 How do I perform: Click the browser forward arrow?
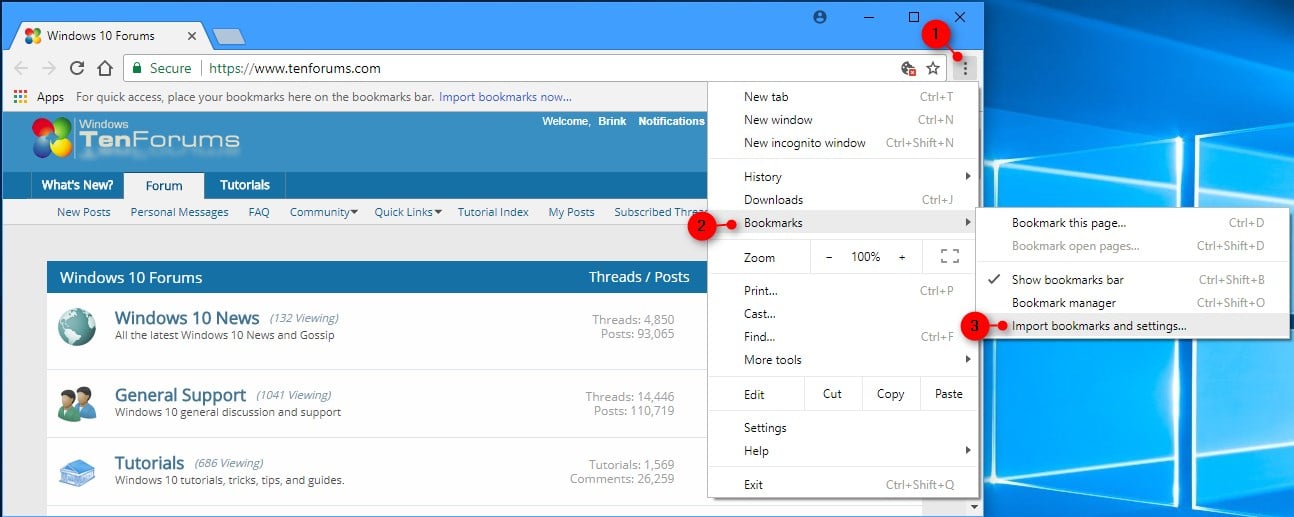click(48, 68)
